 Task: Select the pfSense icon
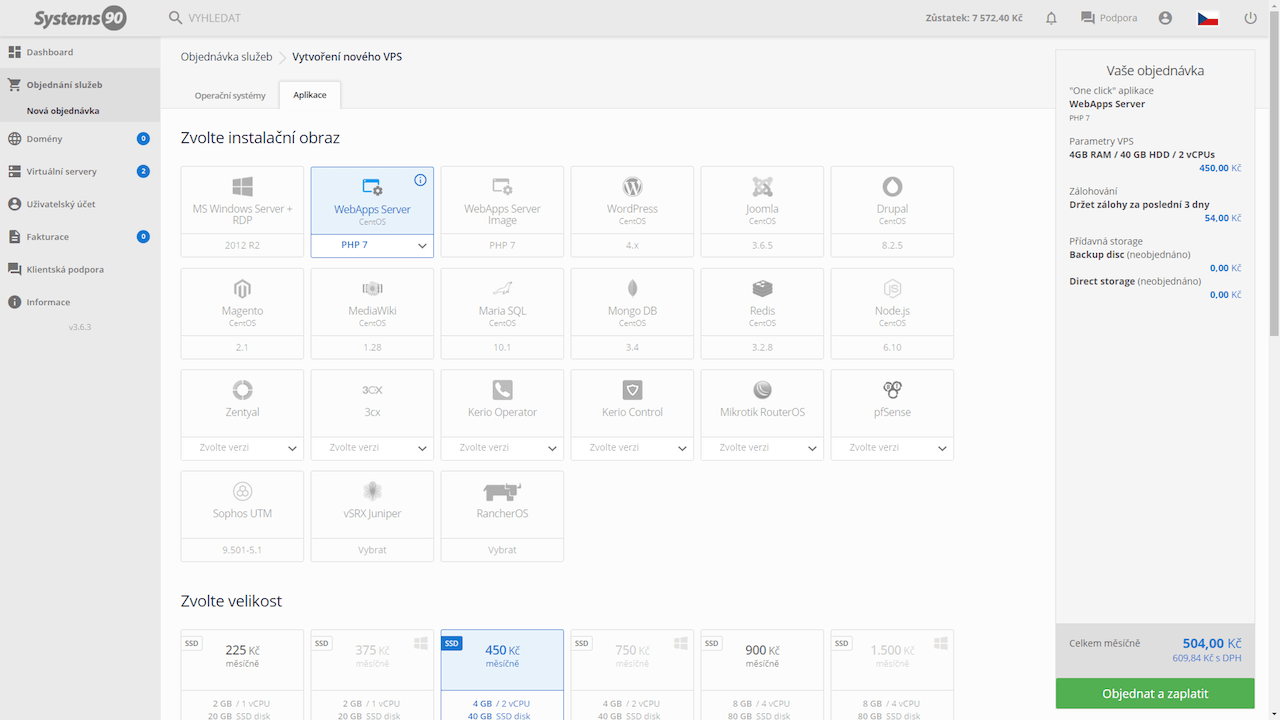coord(892,390)
